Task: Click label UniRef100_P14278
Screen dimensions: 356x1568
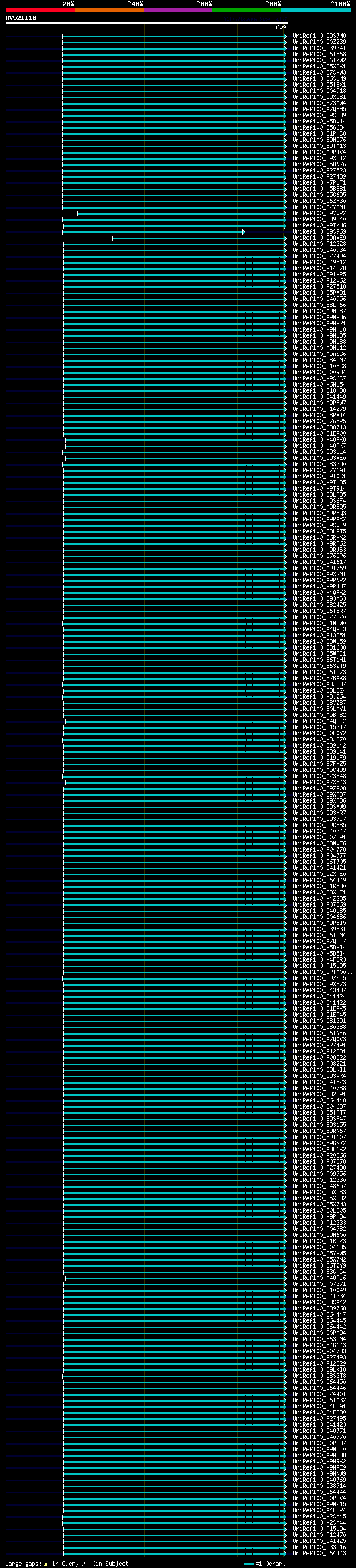Action: (x=319, y=269)
